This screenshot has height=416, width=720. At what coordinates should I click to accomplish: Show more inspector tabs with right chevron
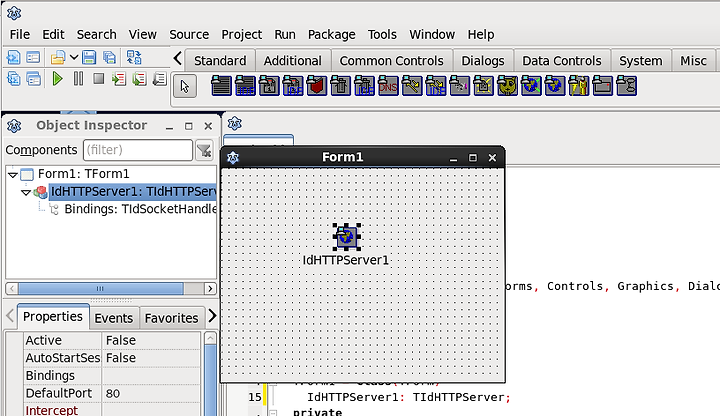click(x=212, y=315)
